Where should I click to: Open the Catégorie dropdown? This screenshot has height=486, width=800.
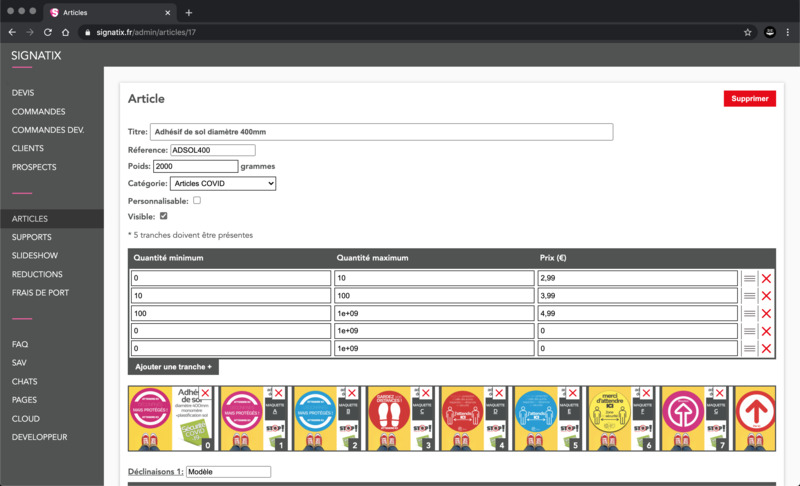223,184
